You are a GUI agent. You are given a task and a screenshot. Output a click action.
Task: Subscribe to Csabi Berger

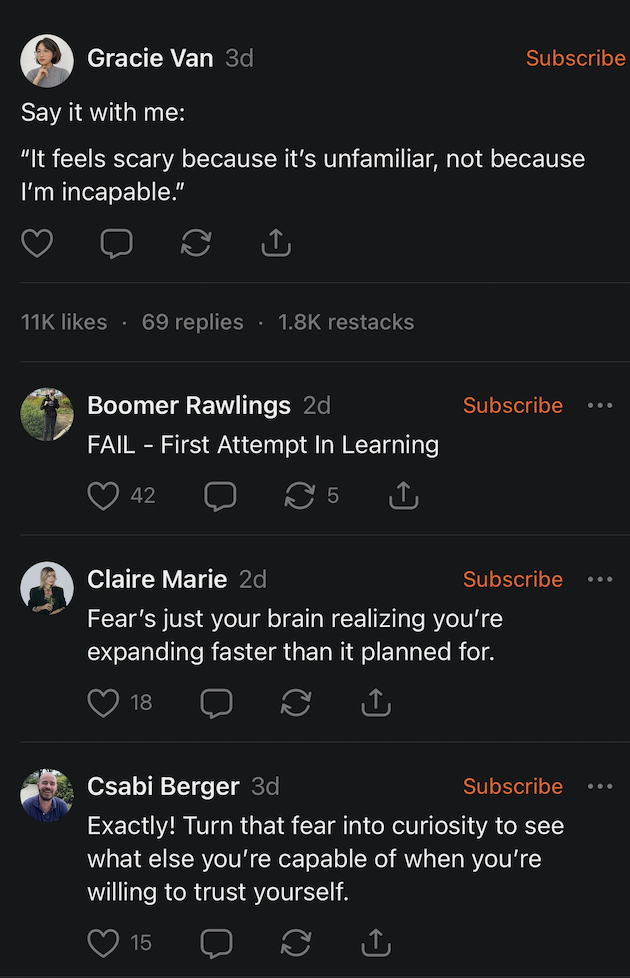[x=512, y=786]
